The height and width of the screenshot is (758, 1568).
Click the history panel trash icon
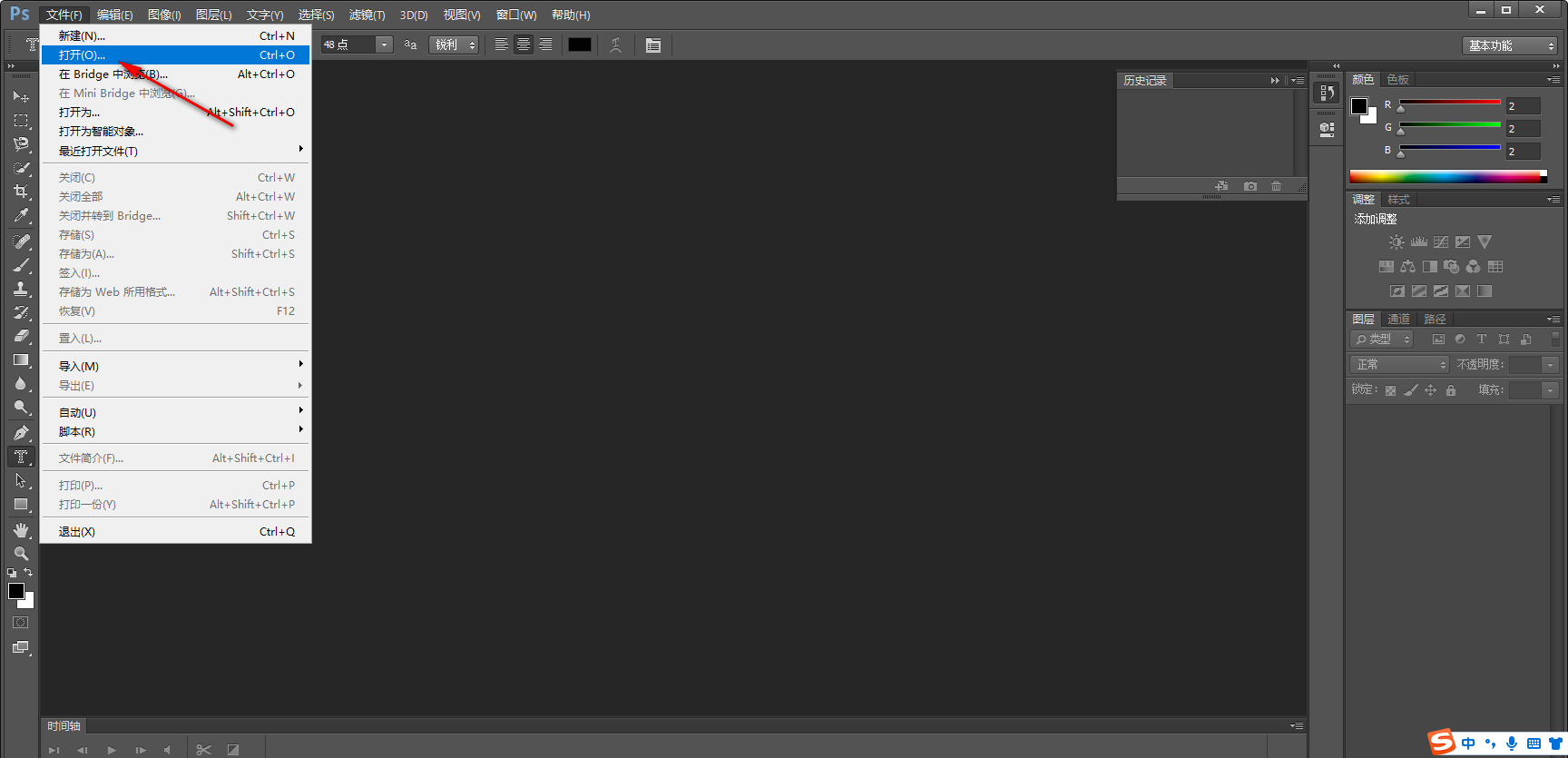click(x=1277, y=186)
